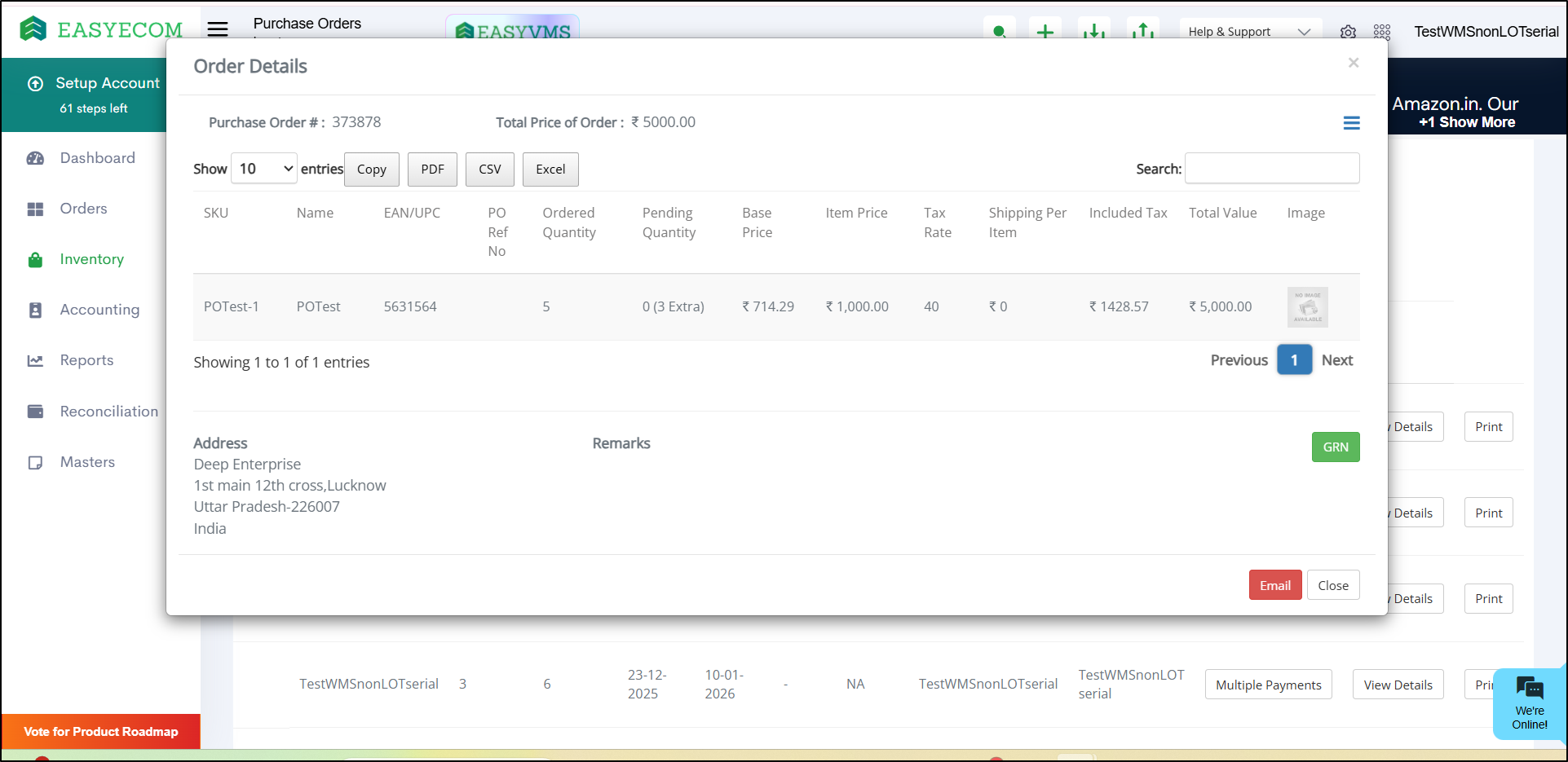
Task: Open the Inventory sidebar menu
Action: [x=91, y=259]
